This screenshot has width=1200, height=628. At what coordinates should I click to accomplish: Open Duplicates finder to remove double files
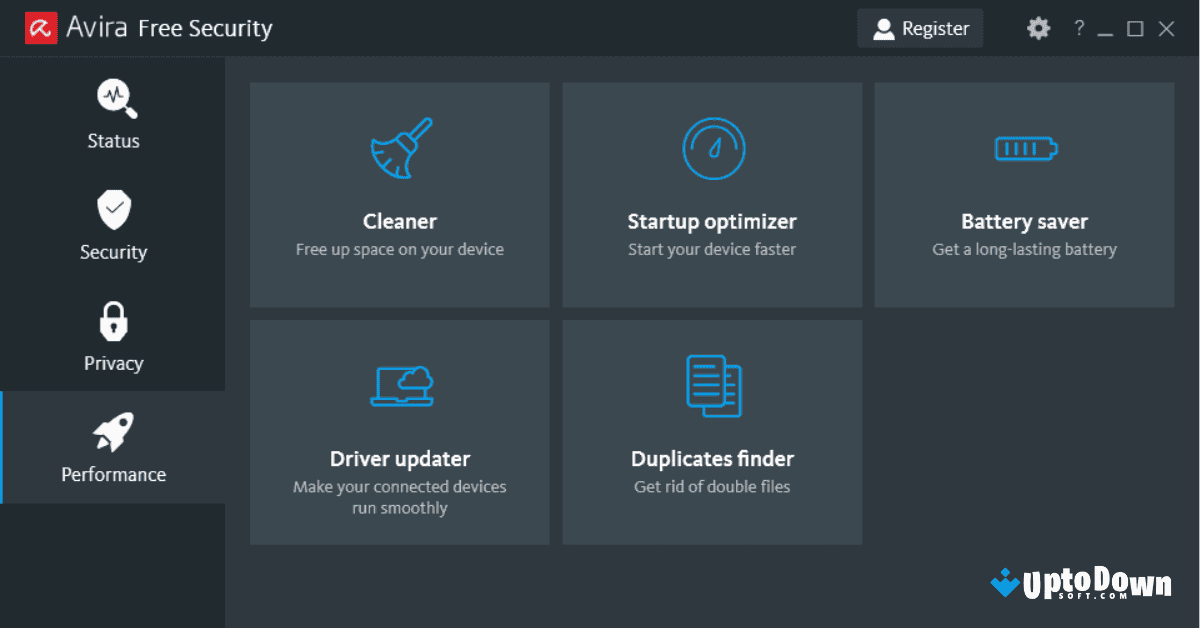(x=712, y=432)
